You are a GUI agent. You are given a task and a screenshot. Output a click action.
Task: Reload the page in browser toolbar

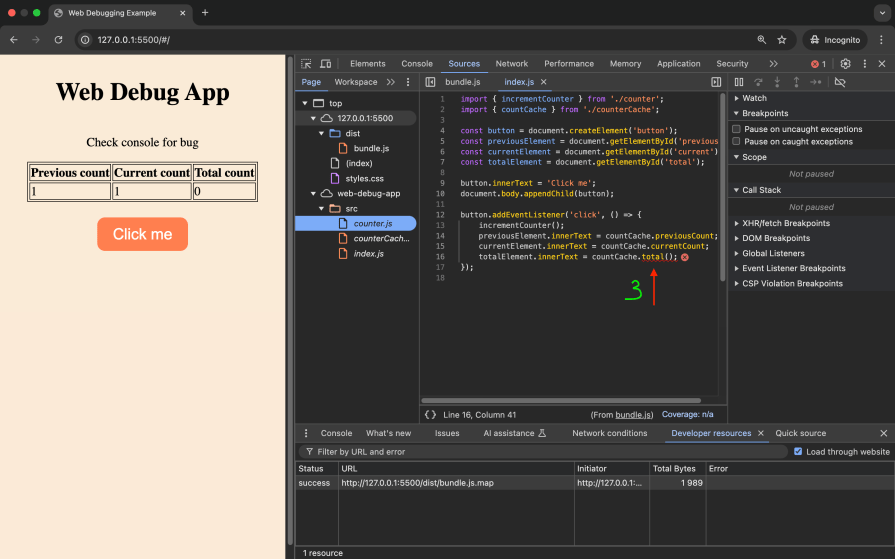pyautogui.click(x=59, y=40)
